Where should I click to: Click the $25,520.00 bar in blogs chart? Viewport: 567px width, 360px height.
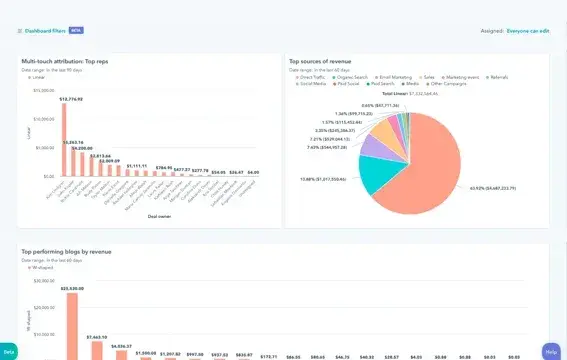pyautogui.click(x=72, y=326)
